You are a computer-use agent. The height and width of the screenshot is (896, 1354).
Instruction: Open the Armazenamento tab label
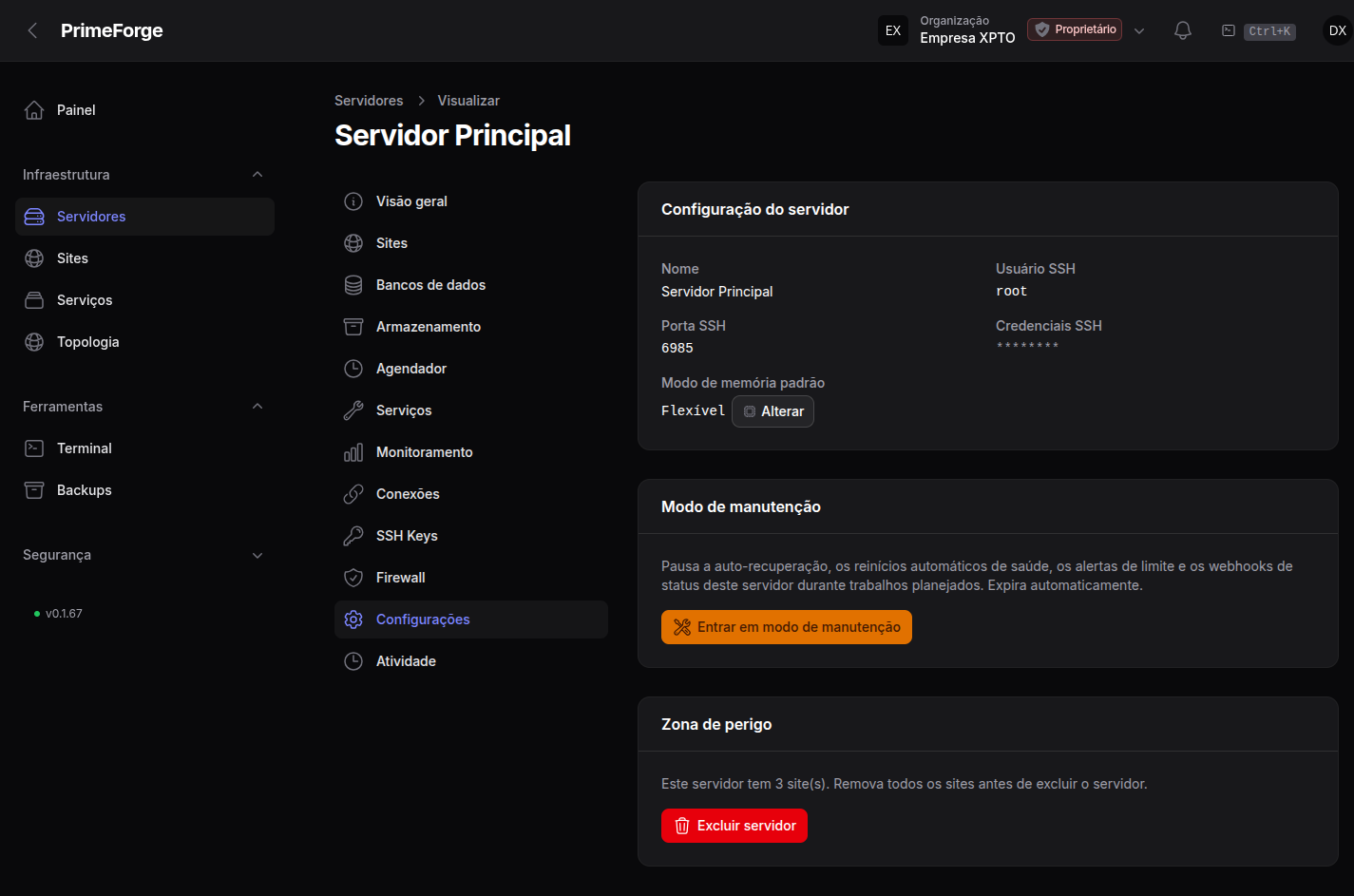click(x=429, y=327)
